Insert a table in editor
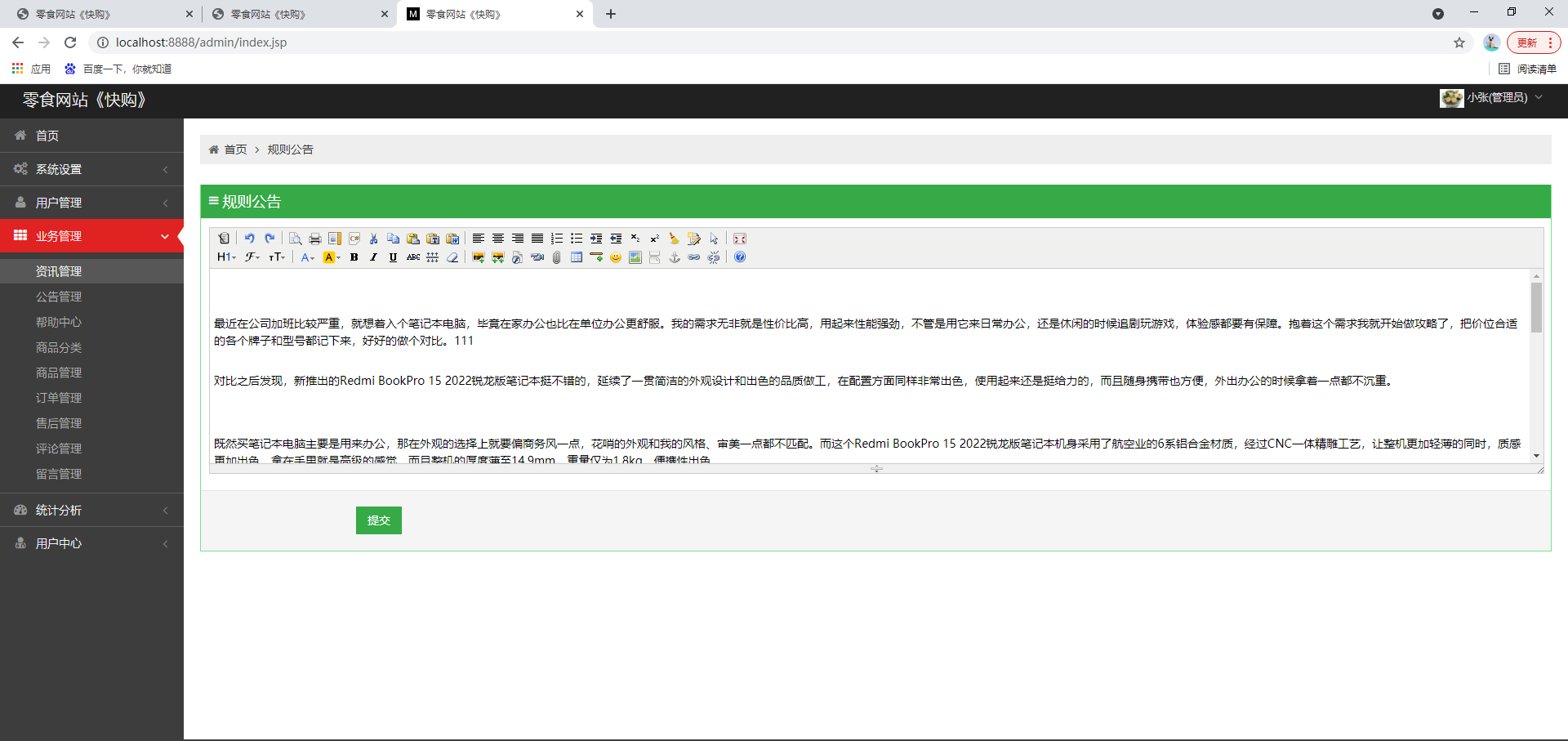 click(x=577, y=257)
